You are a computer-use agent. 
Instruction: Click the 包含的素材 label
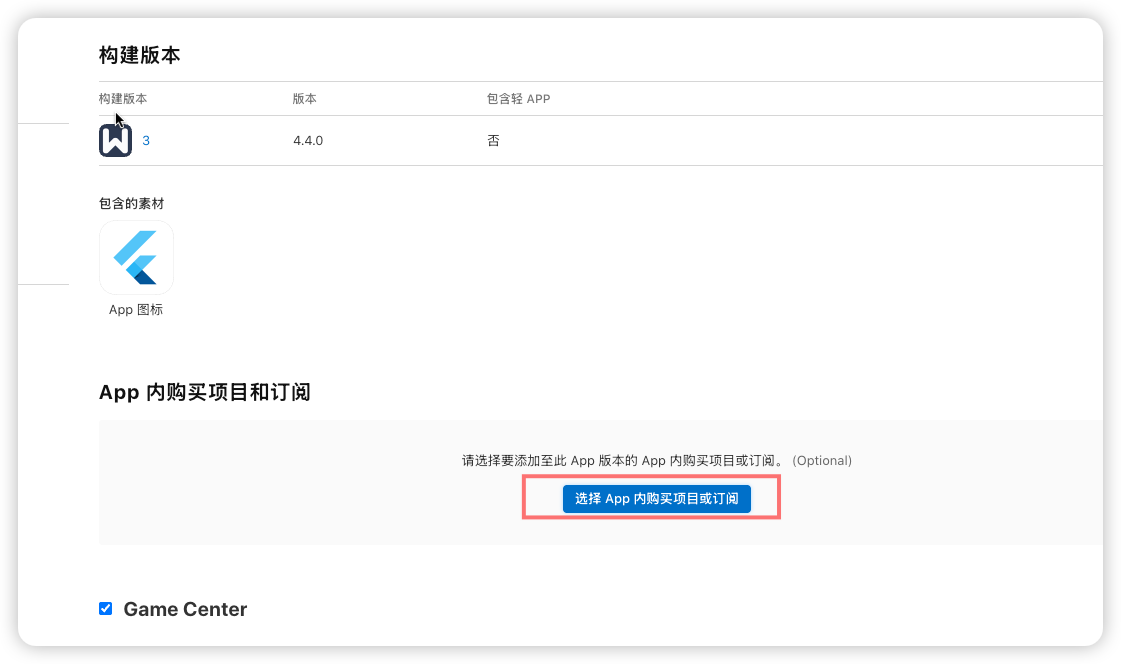pos(132,204)
